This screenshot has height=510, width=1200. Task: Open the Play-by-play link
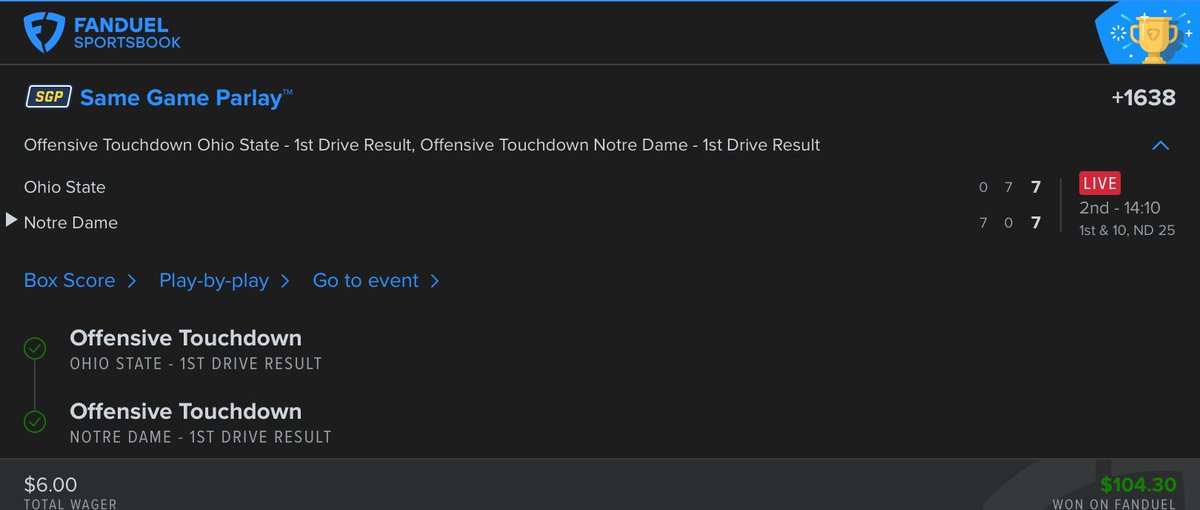pyautogui.click(x=214, y=281)
